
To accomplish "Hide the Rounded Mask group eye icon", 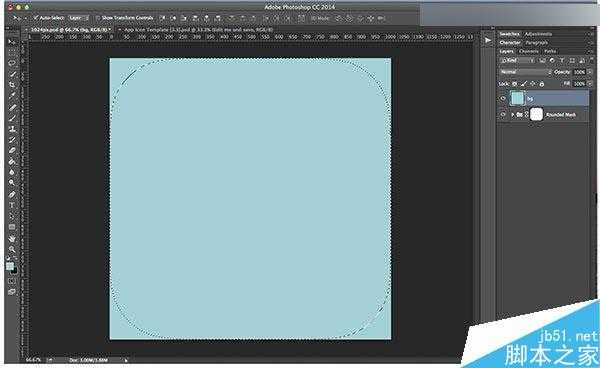I will (x=503, y=114).
